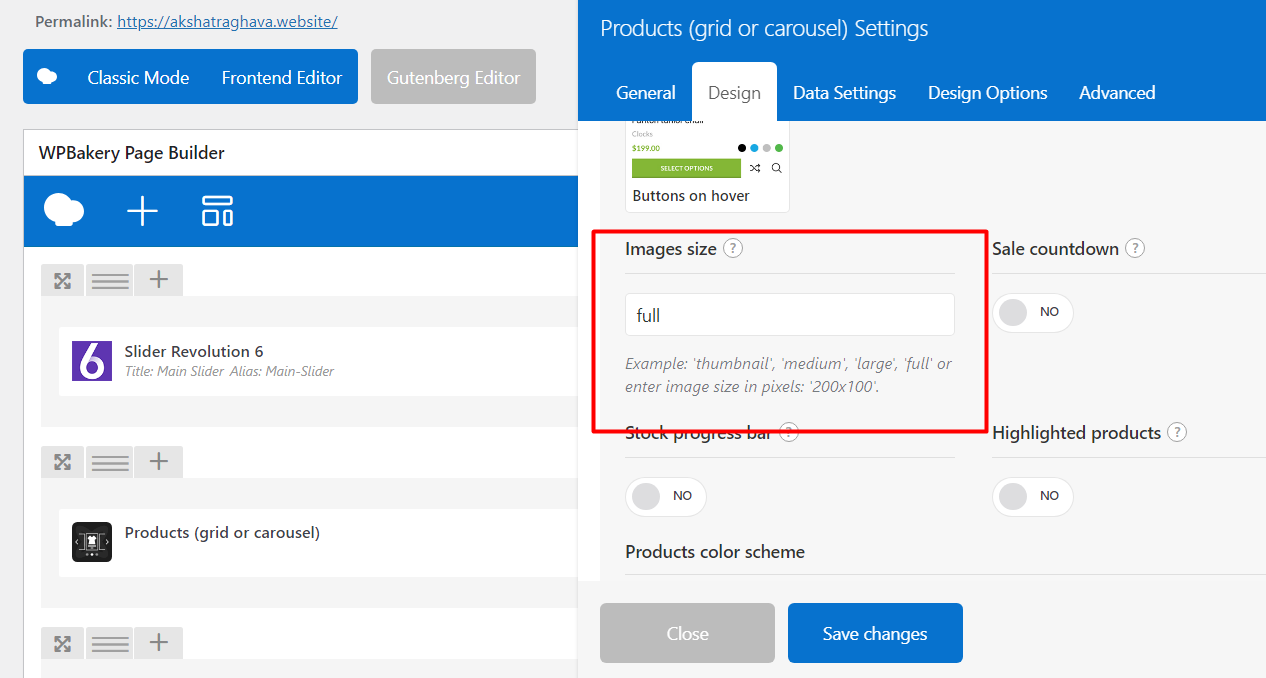Open the General tab
This screenshot has height=678, width=1266.
(x=646, y=92)
